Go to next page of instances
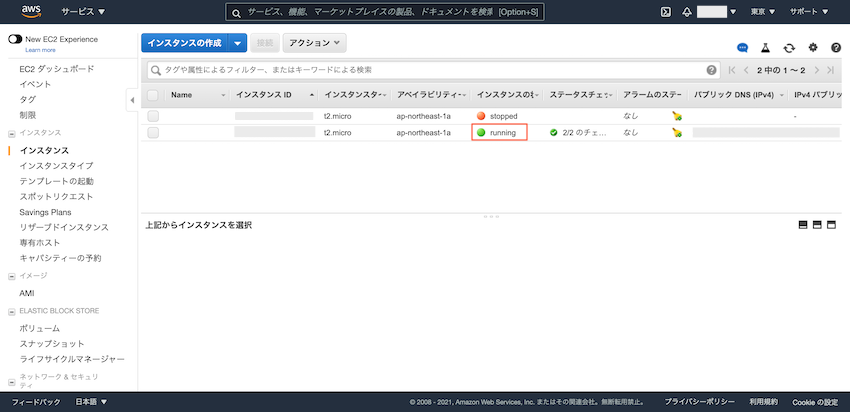The image size is (850, 412). pyautogui.click(x=816, y=70)
